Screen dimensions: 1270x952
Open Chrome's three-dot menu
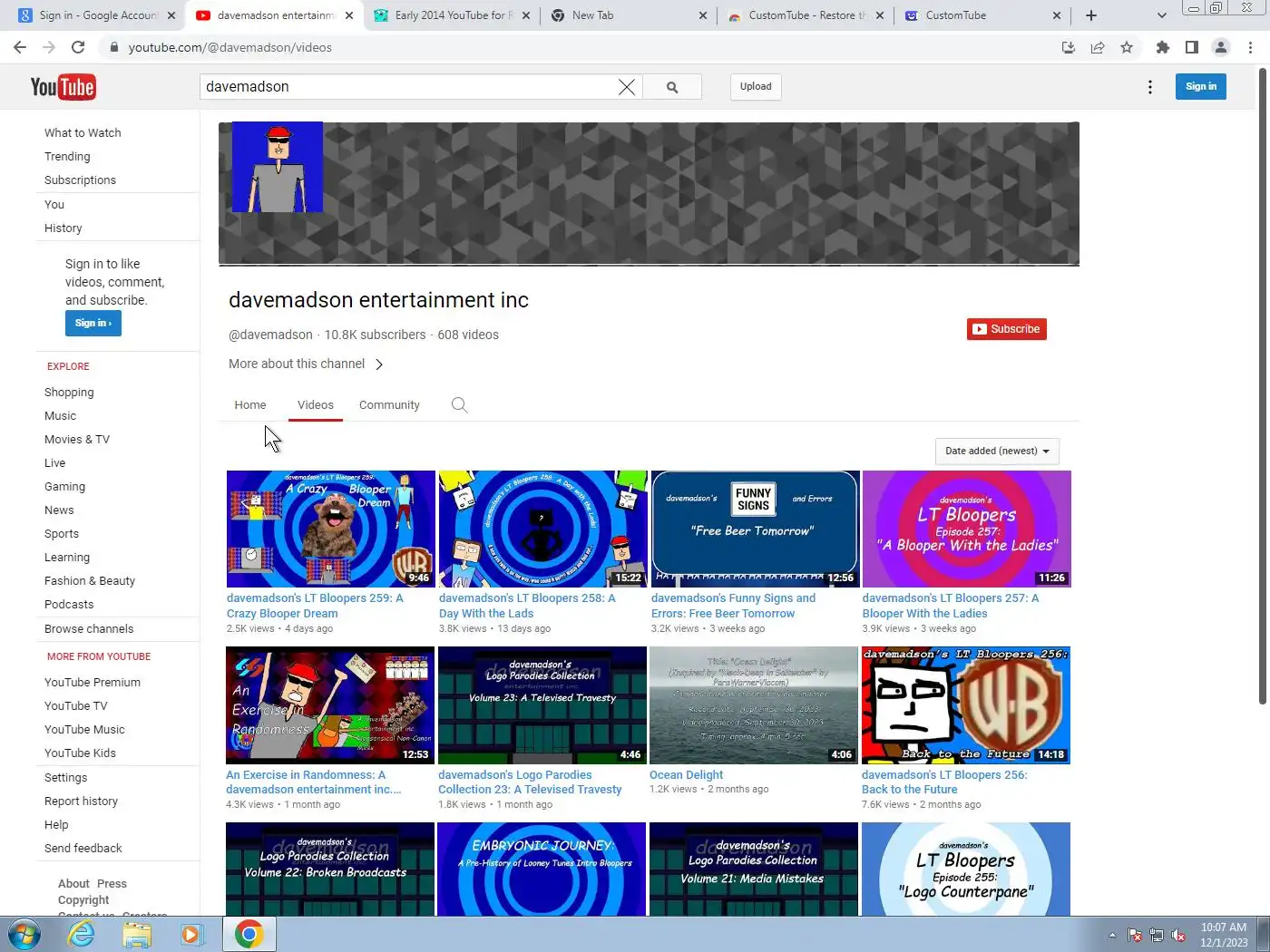[x=1251, y=47]
